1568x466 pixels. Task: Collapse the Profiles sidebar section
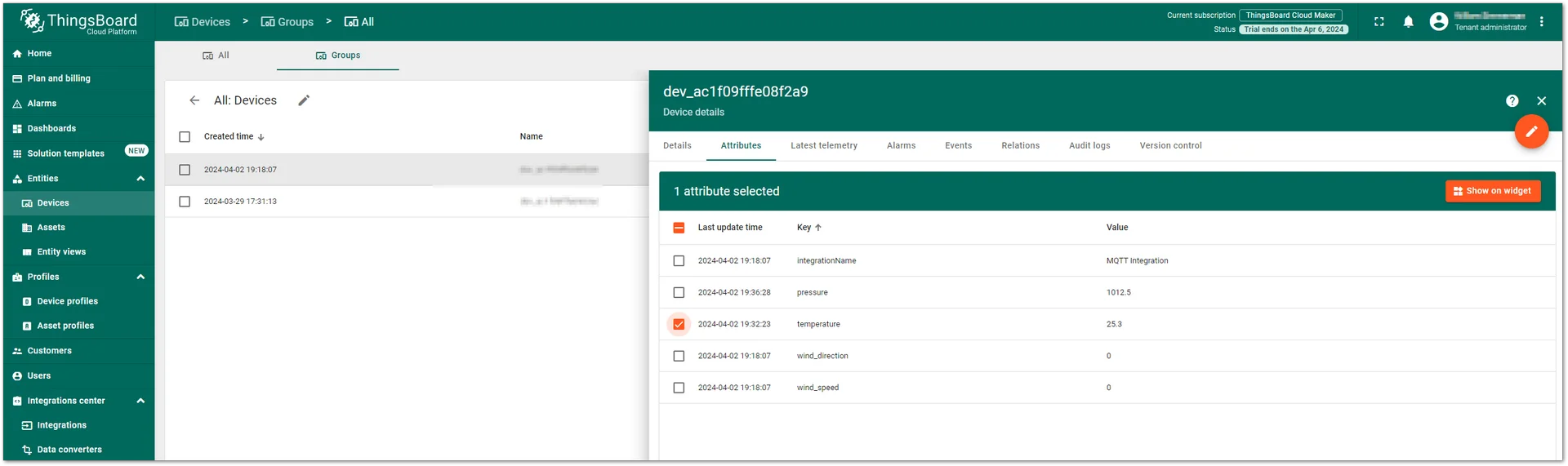coord(140,277)
